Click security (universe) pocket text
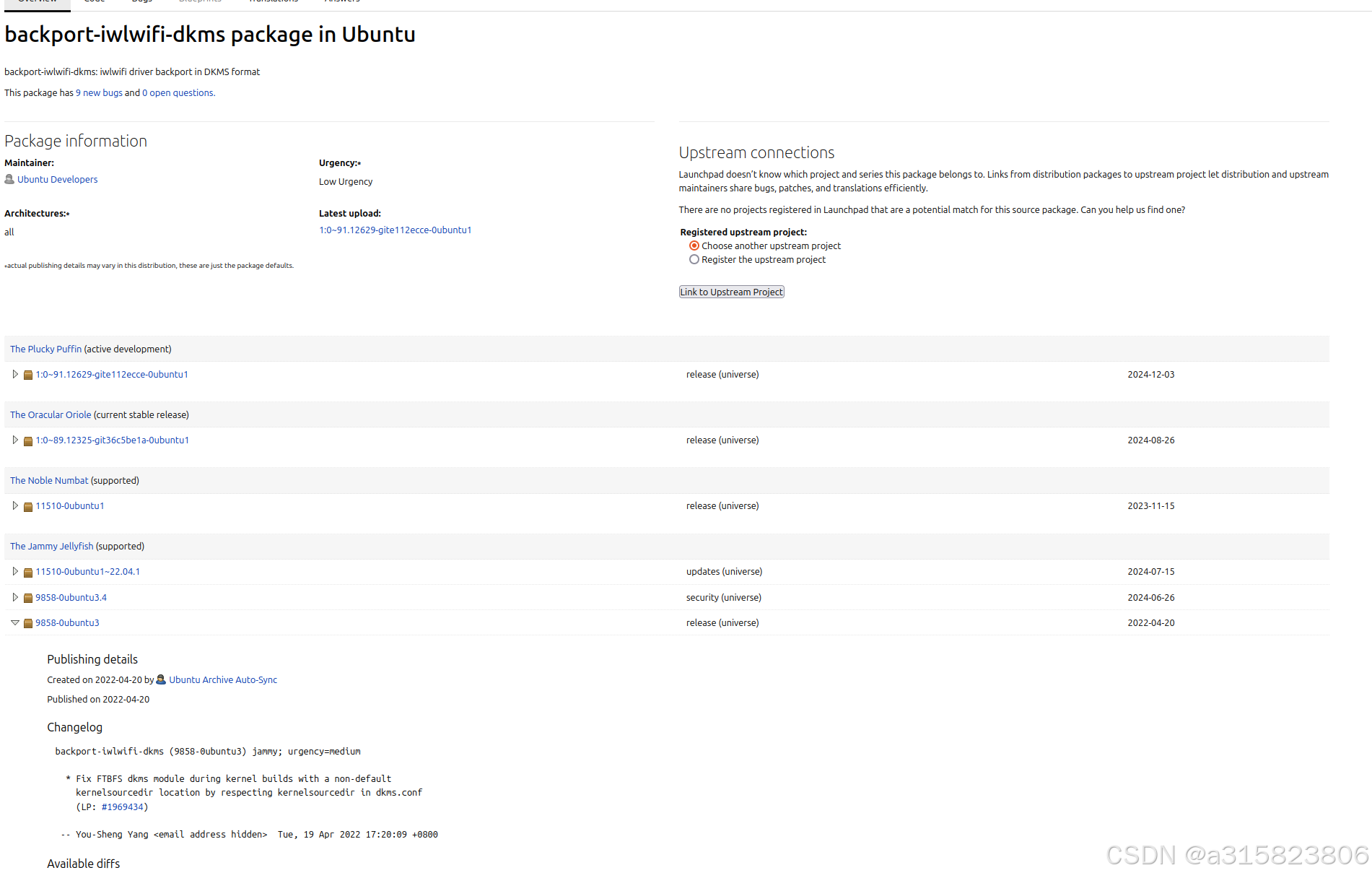Viewport: 1372px width, 878px height. (724, 597)
